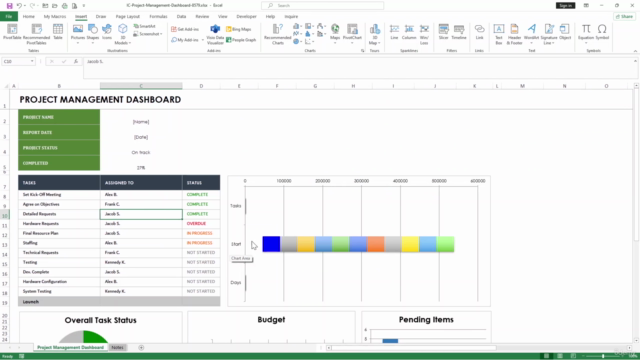Insert a Symbol
Viewport: 640px width, 360px height.
tap(602, 32)
